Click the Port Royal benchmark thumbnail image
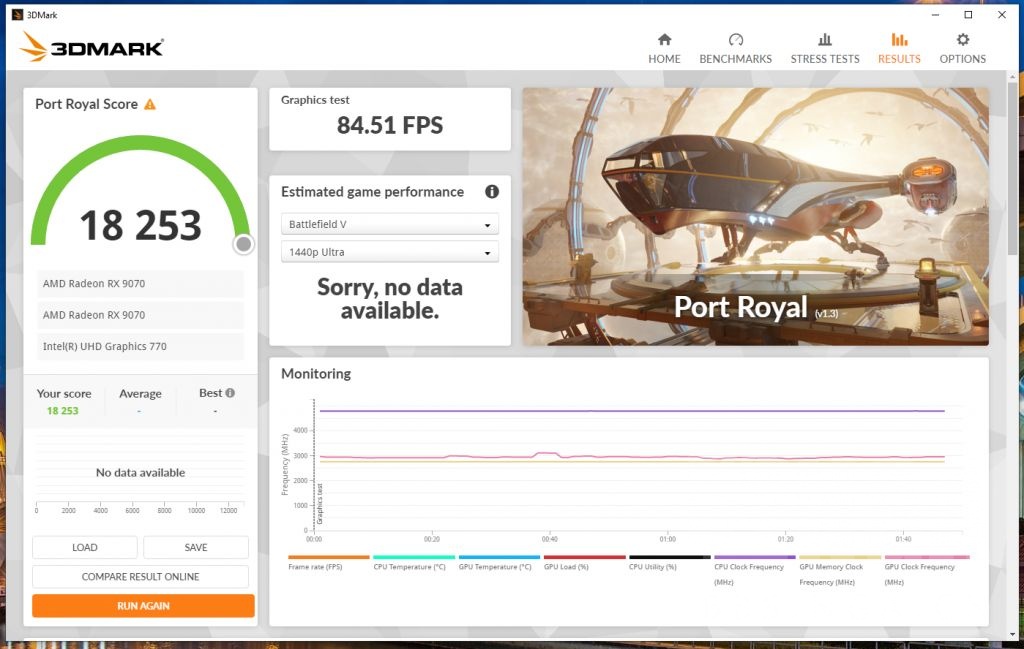 755,216
